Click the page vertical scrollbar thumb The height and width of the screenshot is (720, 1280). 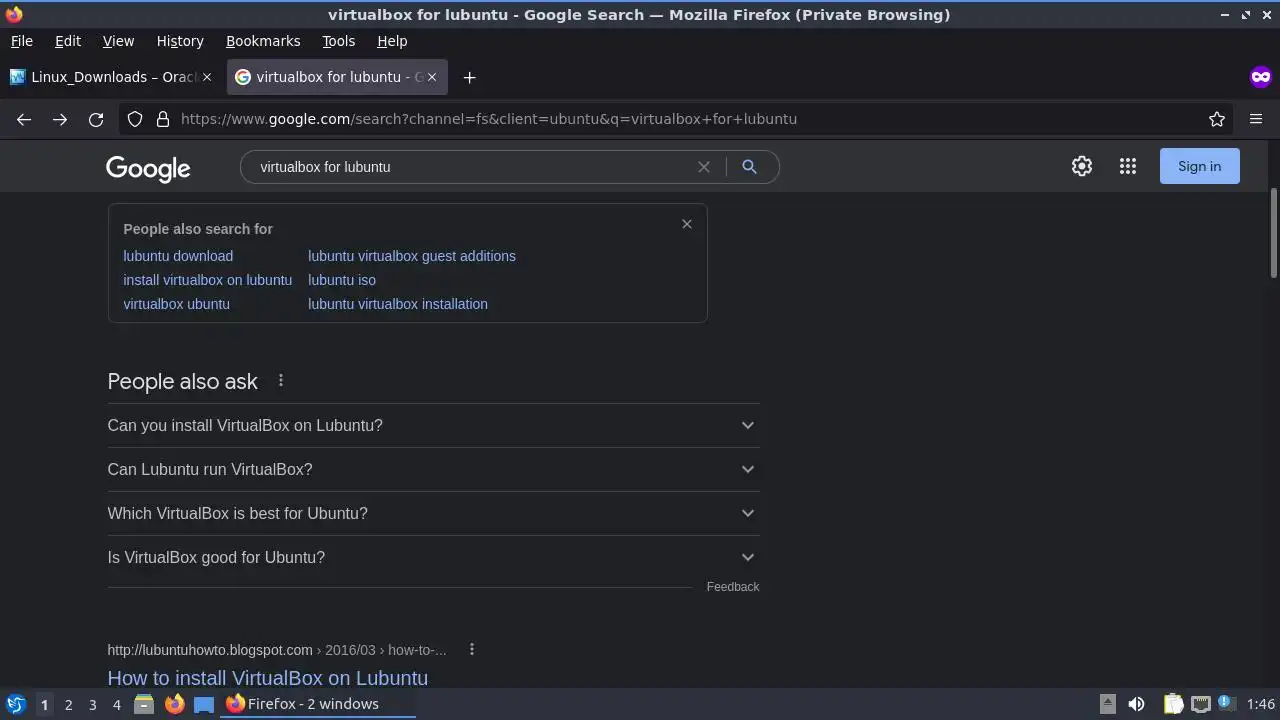[1273, 233]
